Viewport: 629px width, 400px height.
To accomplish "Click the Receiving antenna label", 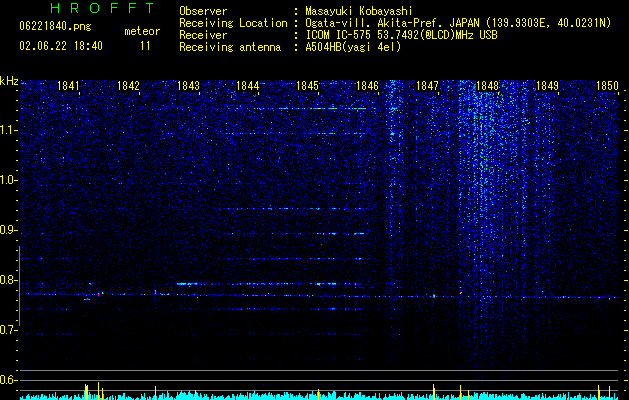I will (x=230, y=47).
